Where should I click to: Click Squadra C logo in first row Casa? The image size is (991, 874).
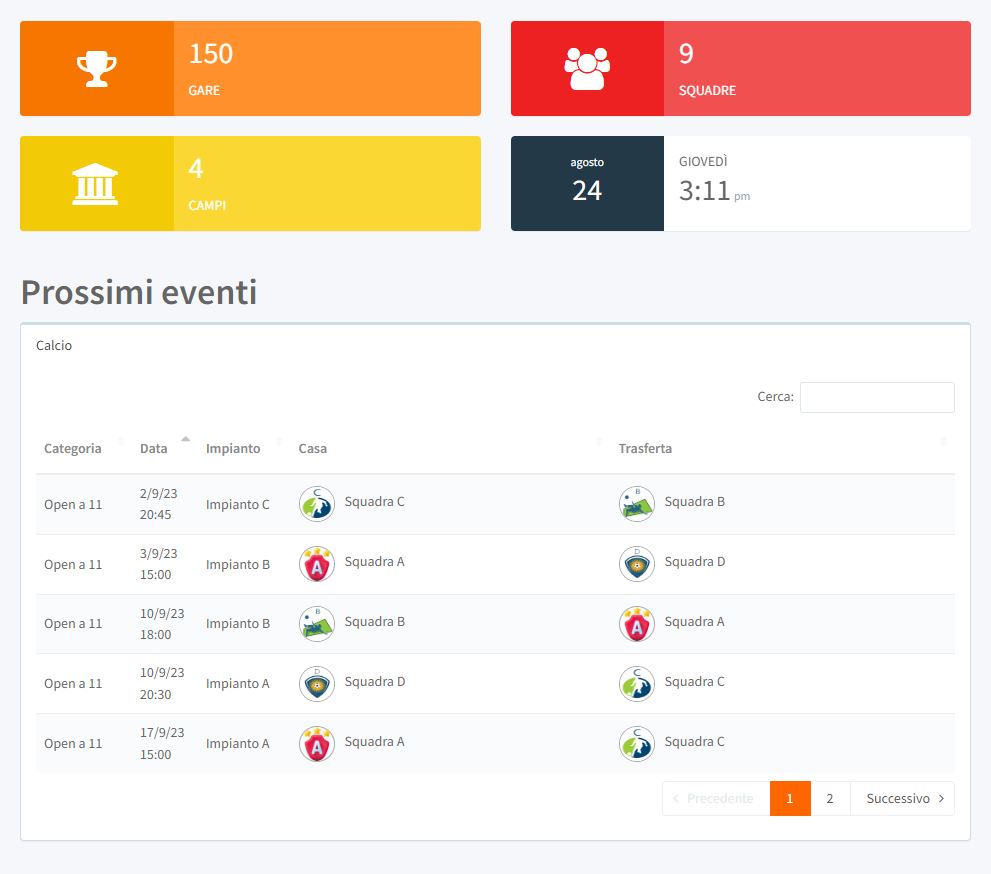[317, 504]
